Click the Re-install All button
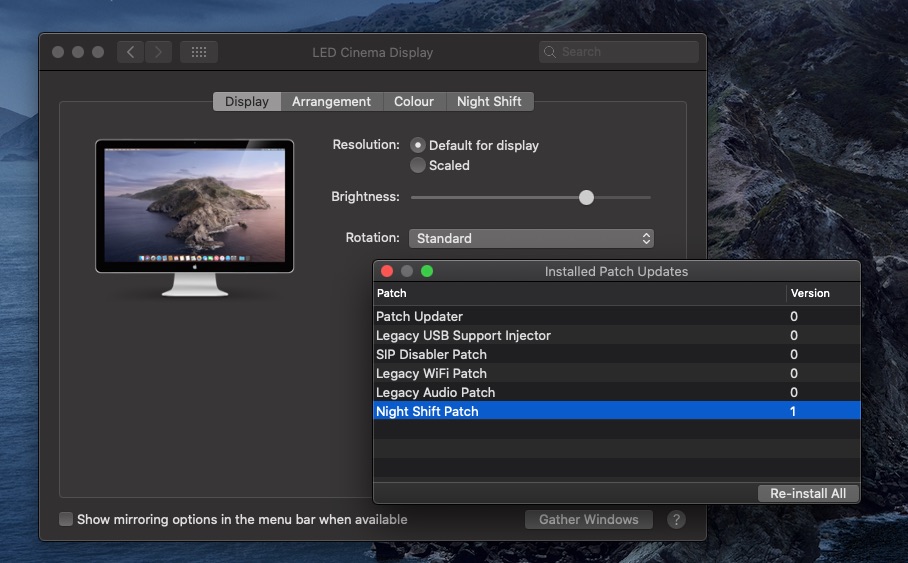908x563 pixels. point(808,493)
